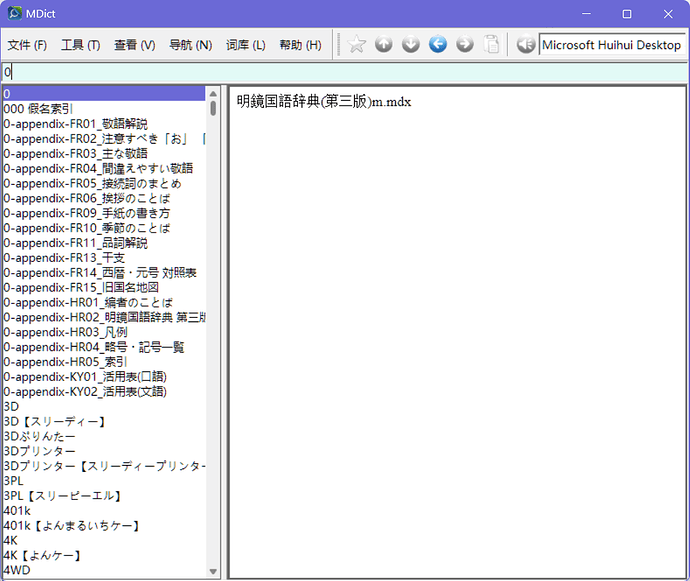This screenshot has height=581, width=690.
Task: Click the favorites star icon
Action: click(356, 44)
